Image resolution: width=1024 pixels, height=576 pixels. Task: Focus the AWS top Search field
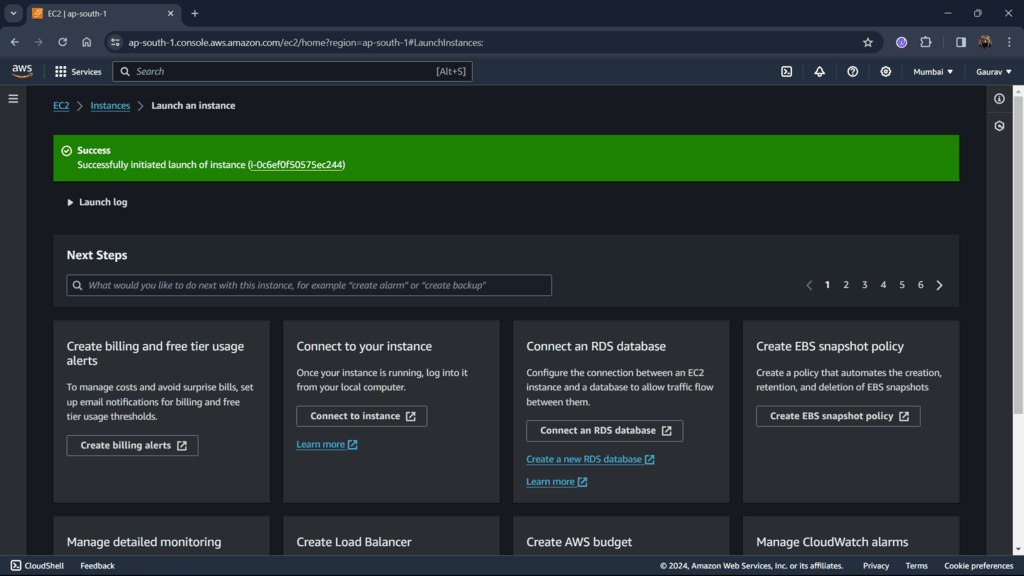293,72
